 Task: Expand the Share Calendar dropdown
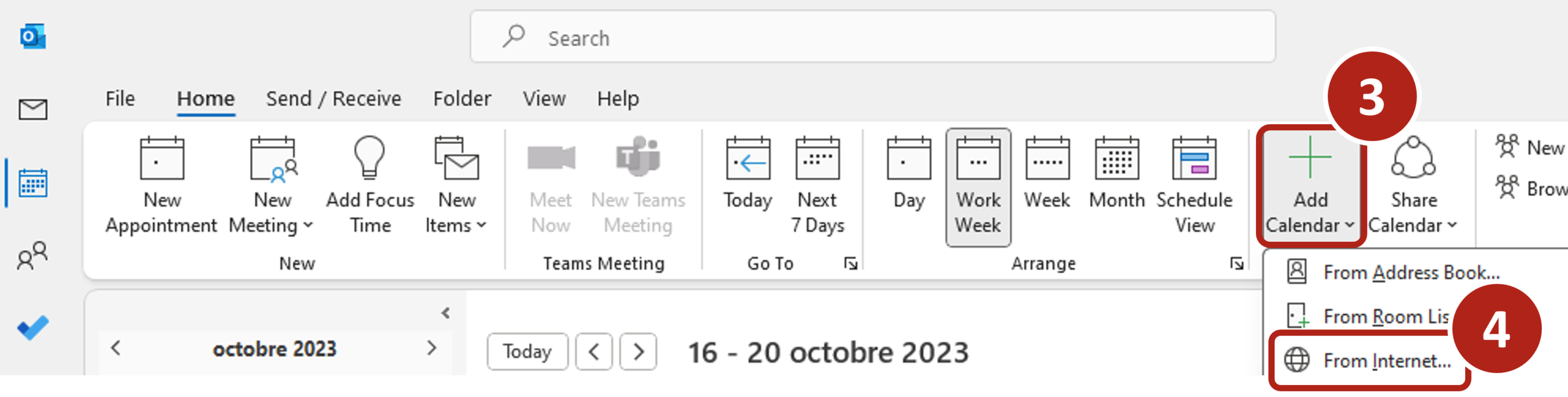(x=1453, y=225)
